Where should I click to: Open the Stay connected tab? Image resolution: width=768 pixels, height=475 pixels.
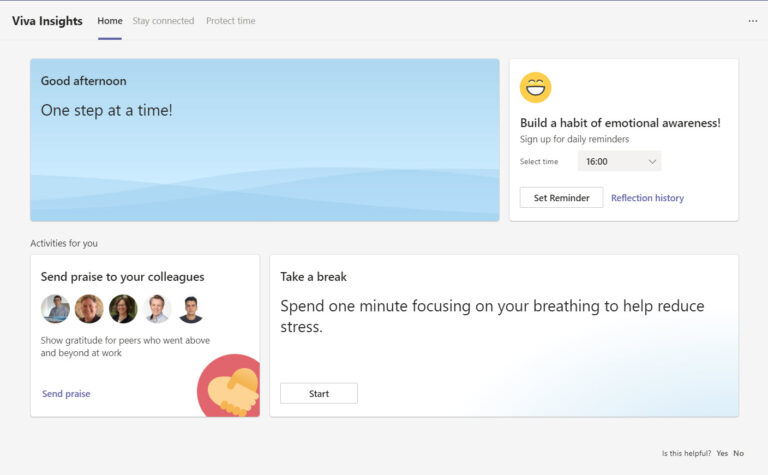click(163, 21)
